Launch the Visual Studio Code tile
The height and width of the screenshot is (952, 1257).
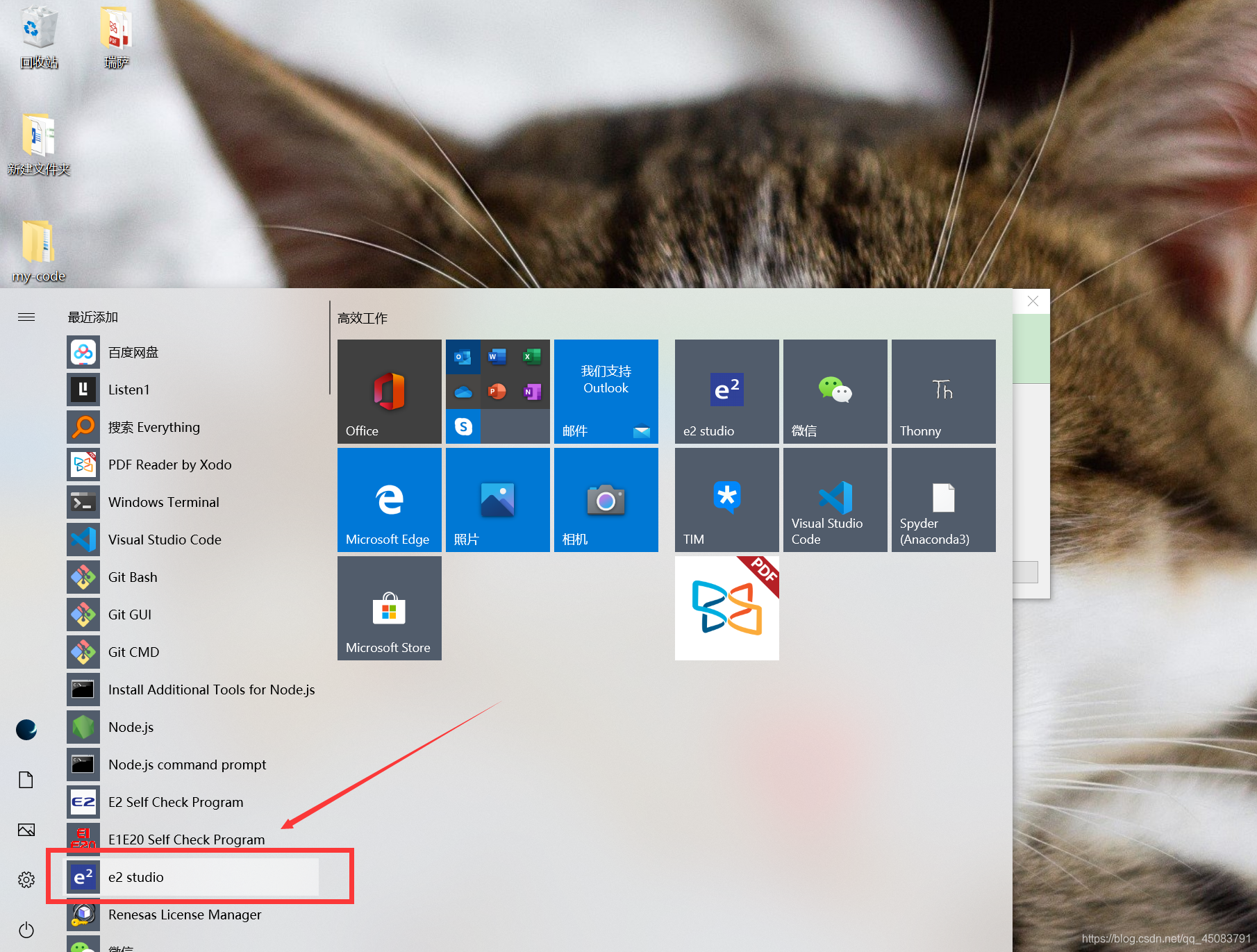click(835, 500)
